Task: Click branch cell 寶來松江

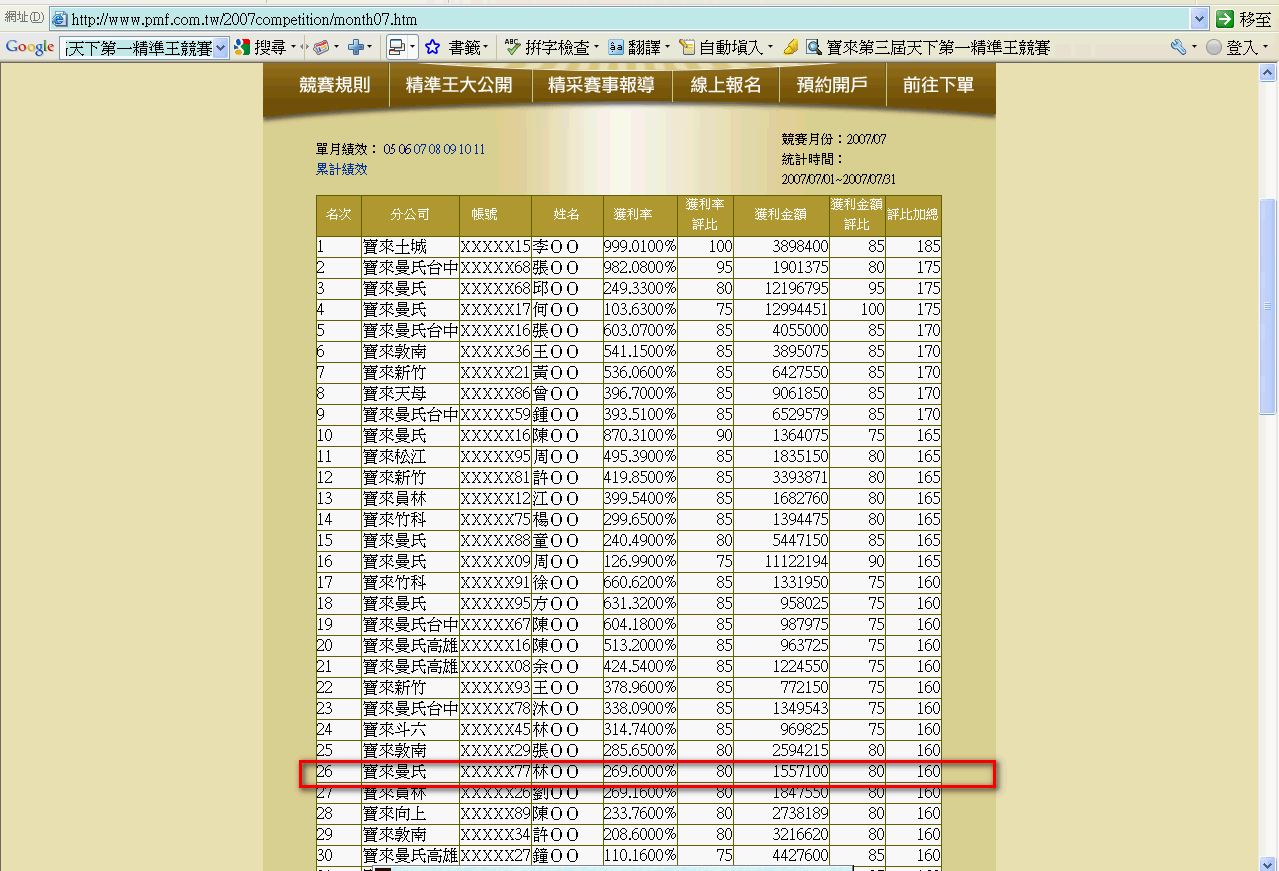Action: [x=410, y=457]
